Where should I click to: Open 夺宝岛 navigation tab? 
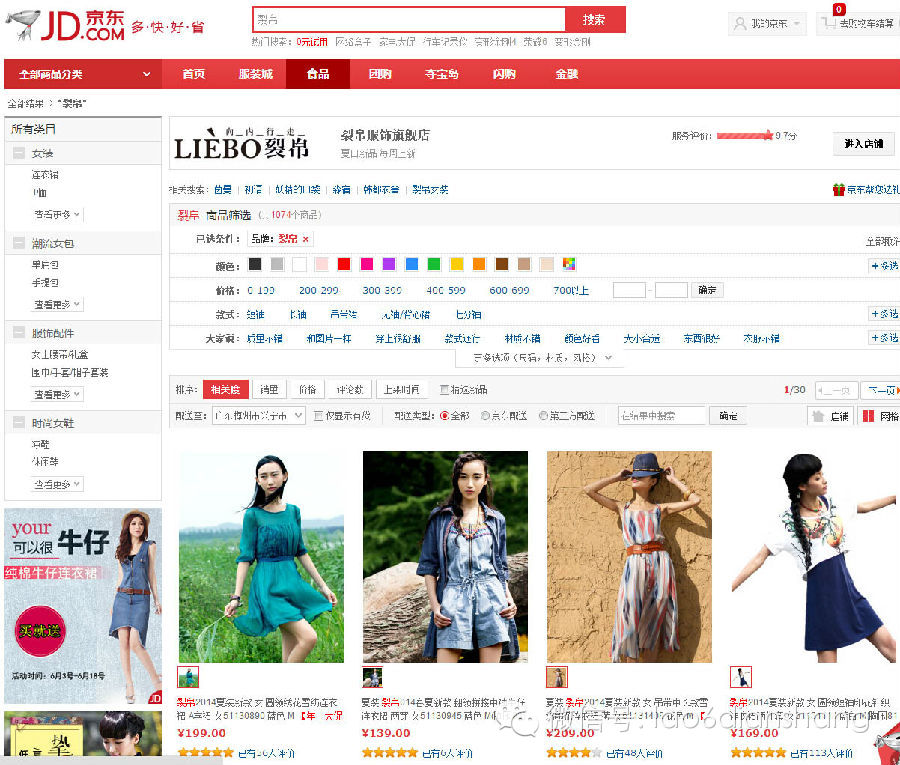tap(441, 74)
